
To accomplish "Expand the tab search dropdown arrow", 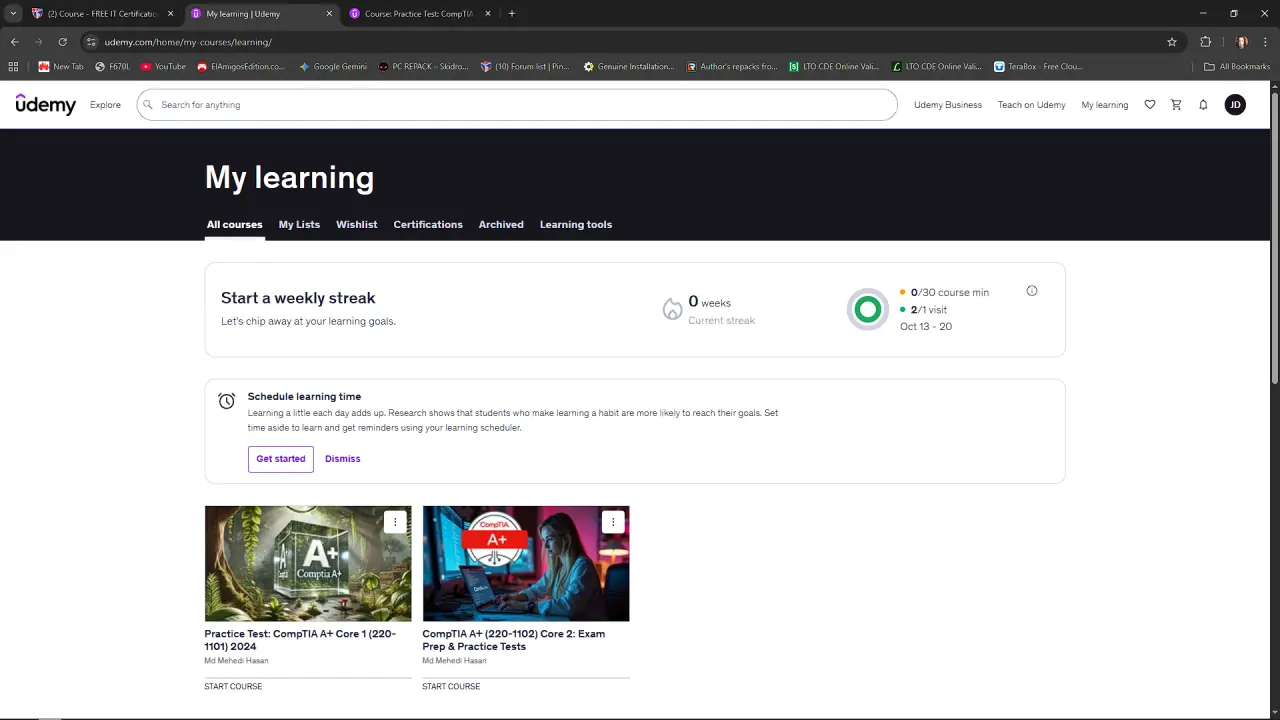I will tap(13, 14).
